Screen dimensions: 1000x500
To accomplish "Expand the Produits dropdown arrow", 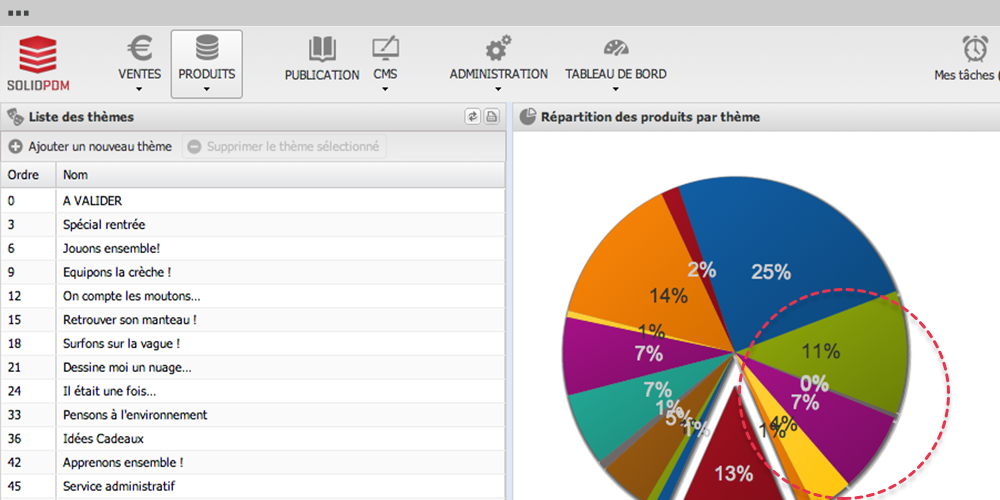I will [x=207, y=89].
